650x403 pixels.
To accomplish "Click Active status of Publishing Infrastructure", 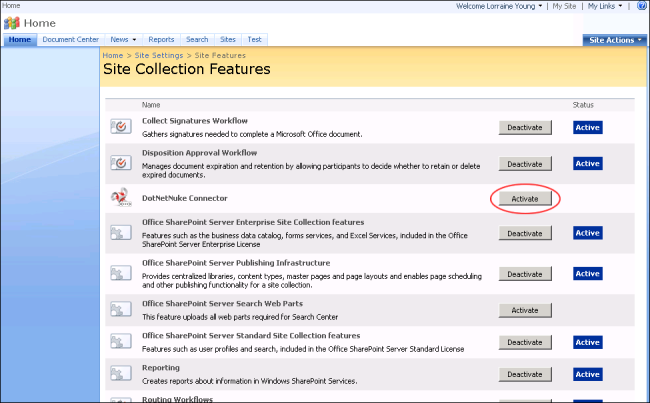I will 587,274.
